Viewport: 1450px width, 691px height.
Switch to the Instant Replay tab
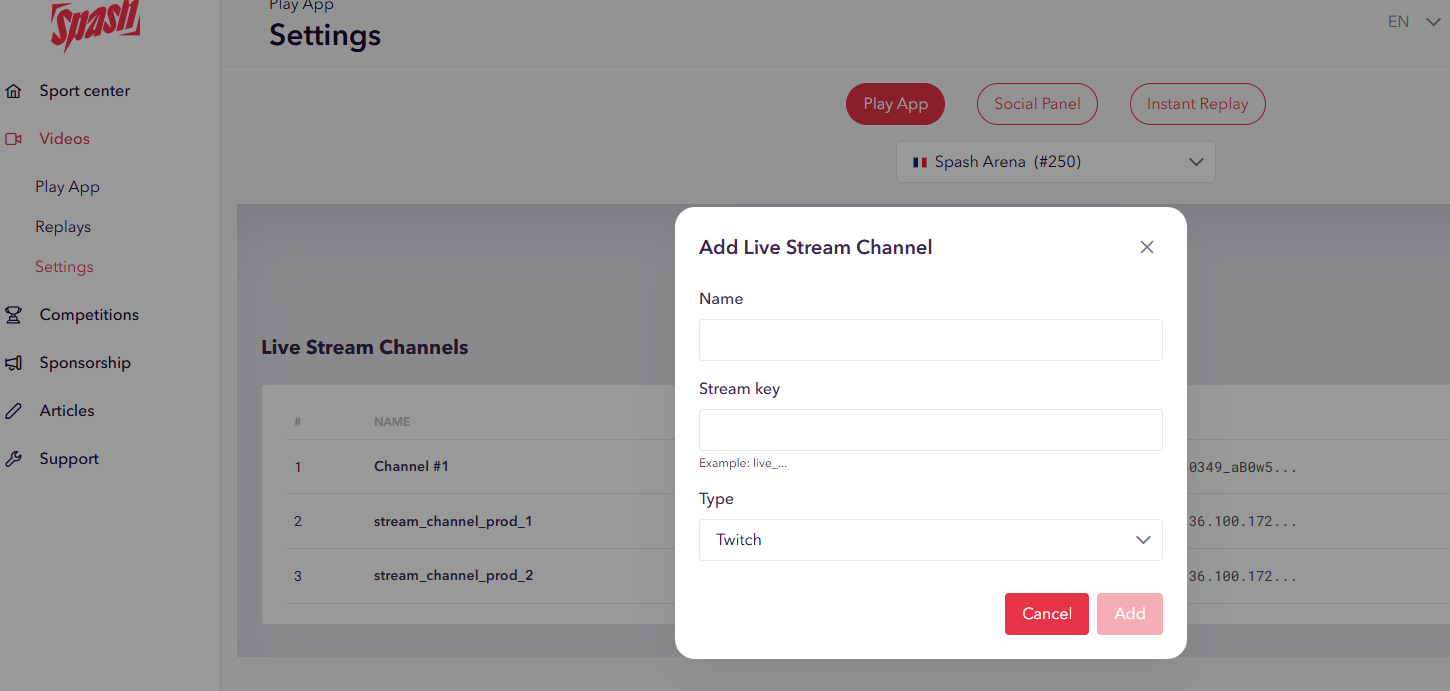(1197, 104)
